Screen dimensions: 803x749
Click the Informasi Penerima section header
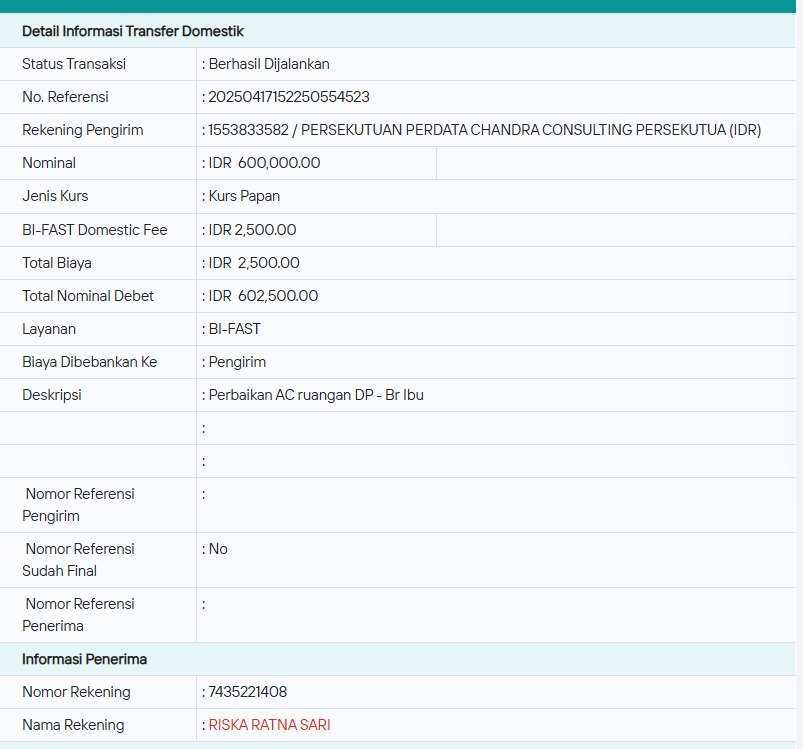coord(85,659)
